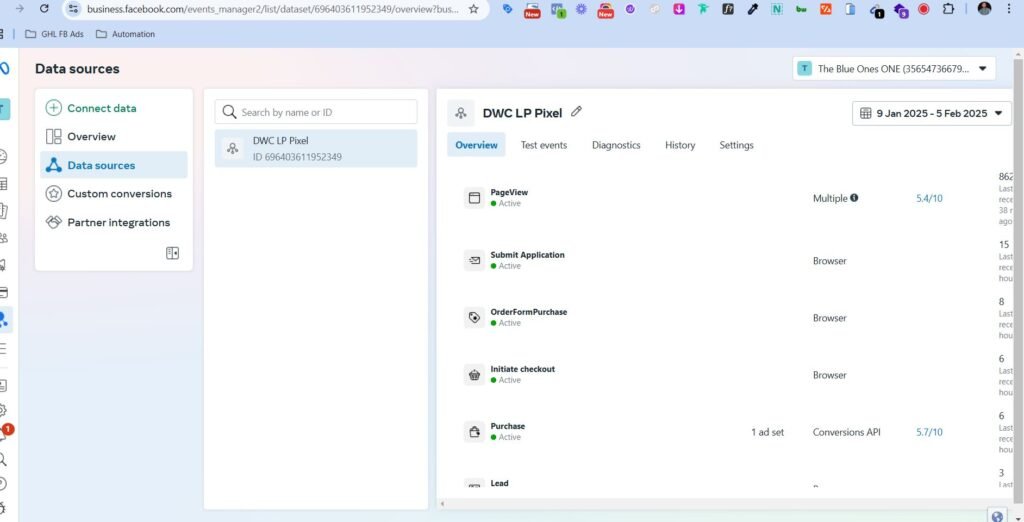This screenshot has width=1024, height=522.
Task: Click the Data sources triangle icon
Action: point(54,165)
